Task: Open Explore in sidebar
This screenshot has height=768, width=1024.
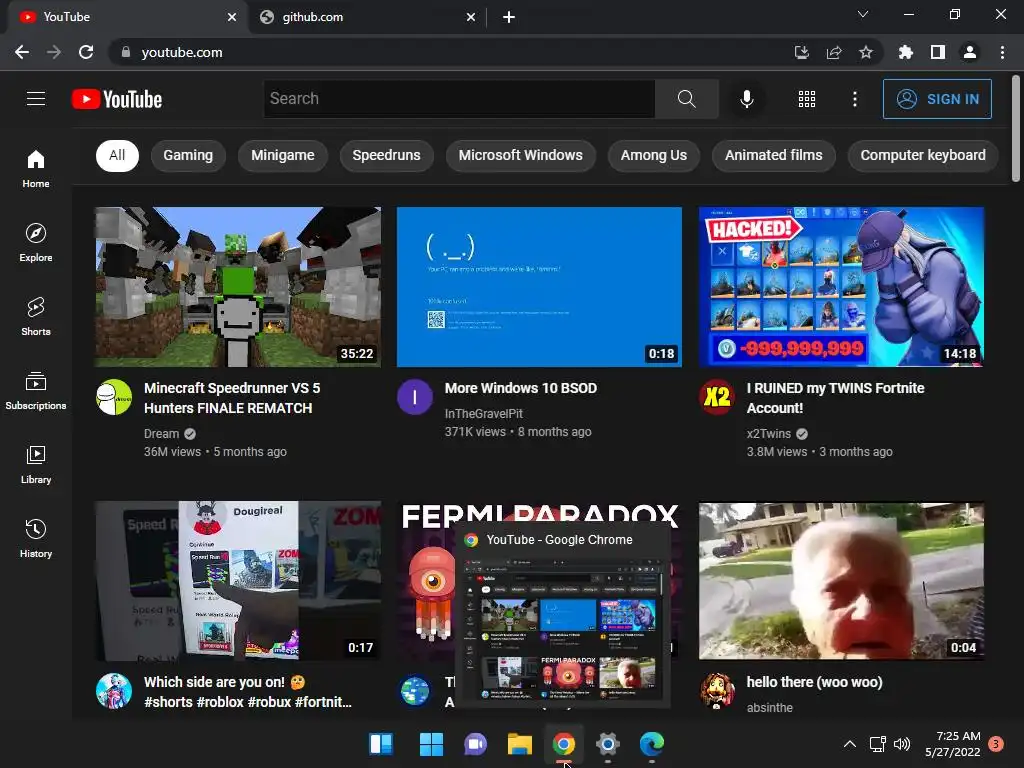Action: point(36,242)
